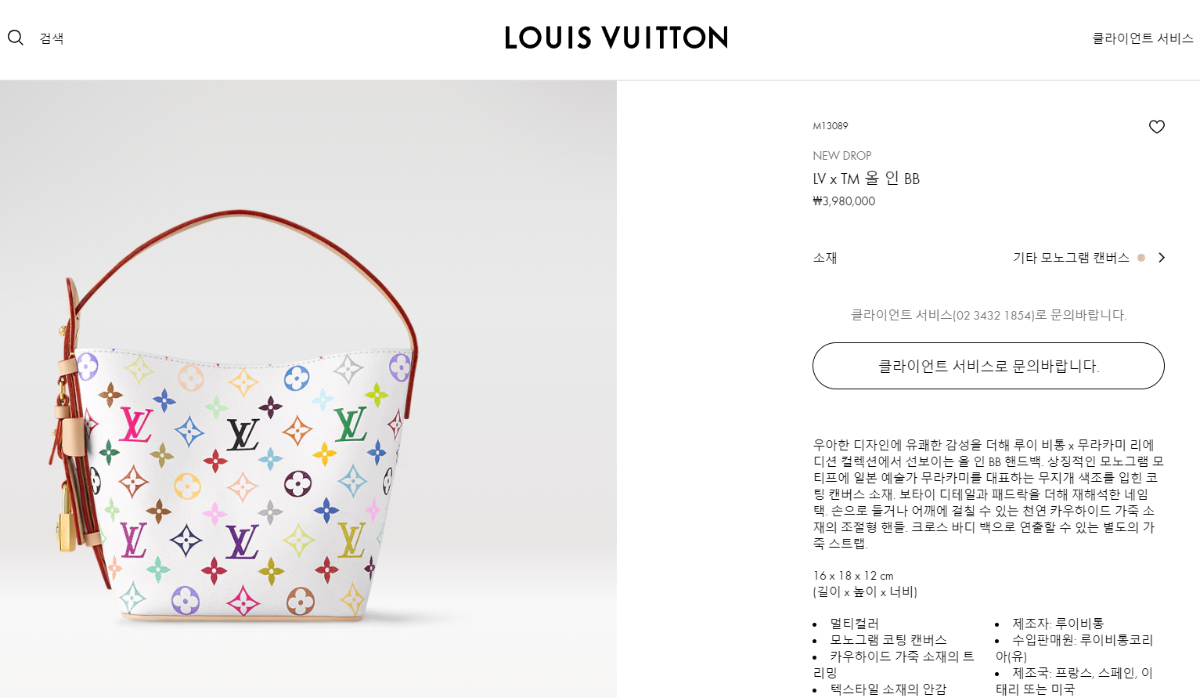Viewport: 1200px width, 698px height.
Task: Click the 멀티컬러 bullet in details list
Action: 854,623
